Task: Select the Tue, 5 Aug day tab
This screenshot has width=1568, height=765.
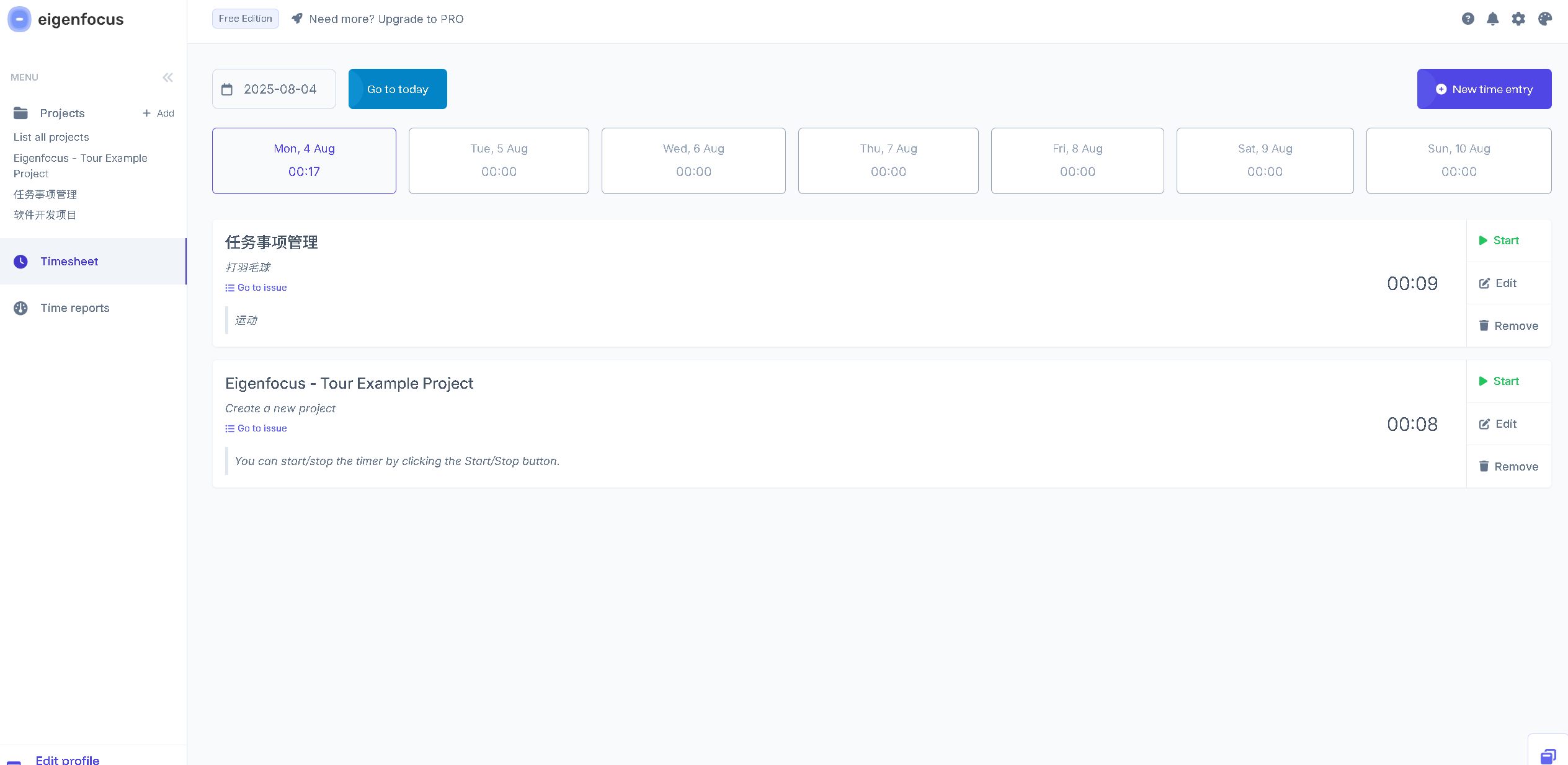Action: [499, 161]
